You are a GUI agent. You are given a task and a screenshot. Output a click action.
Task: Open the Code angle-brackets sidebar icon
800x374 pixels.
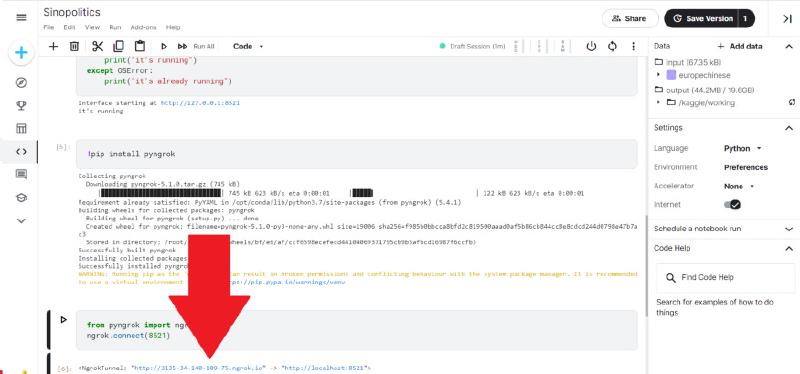pyautogui.click(x=21, y=152)
